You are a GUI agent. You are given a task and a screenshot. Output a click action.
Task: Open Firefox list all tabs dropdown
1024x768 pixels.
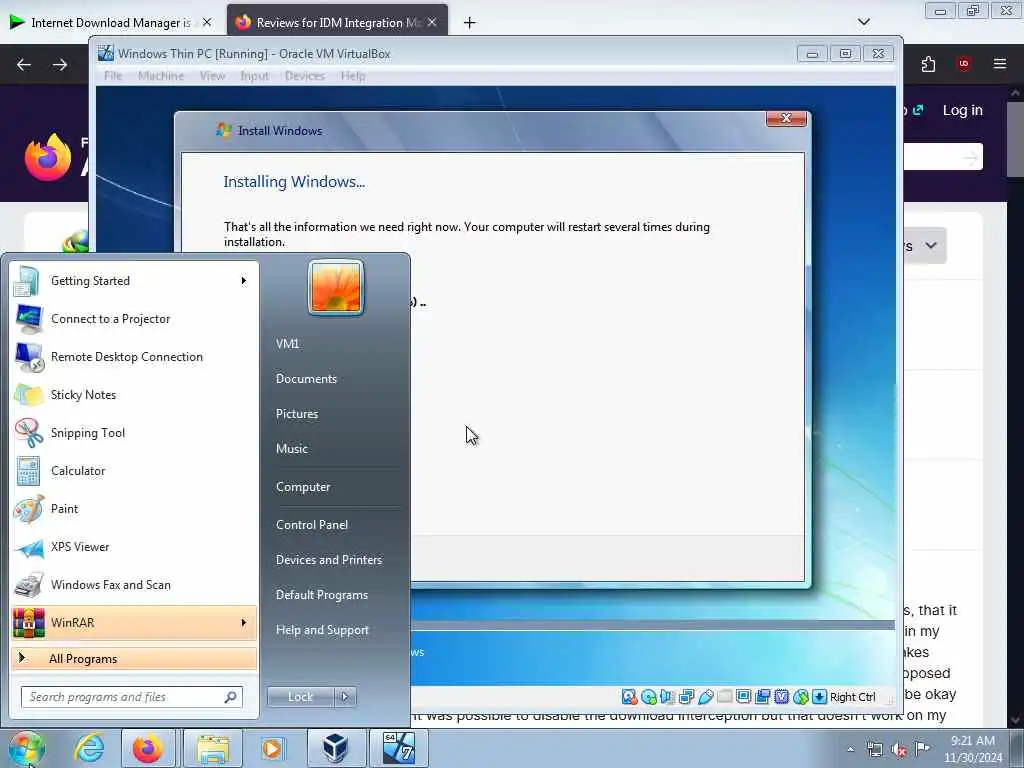863,22
